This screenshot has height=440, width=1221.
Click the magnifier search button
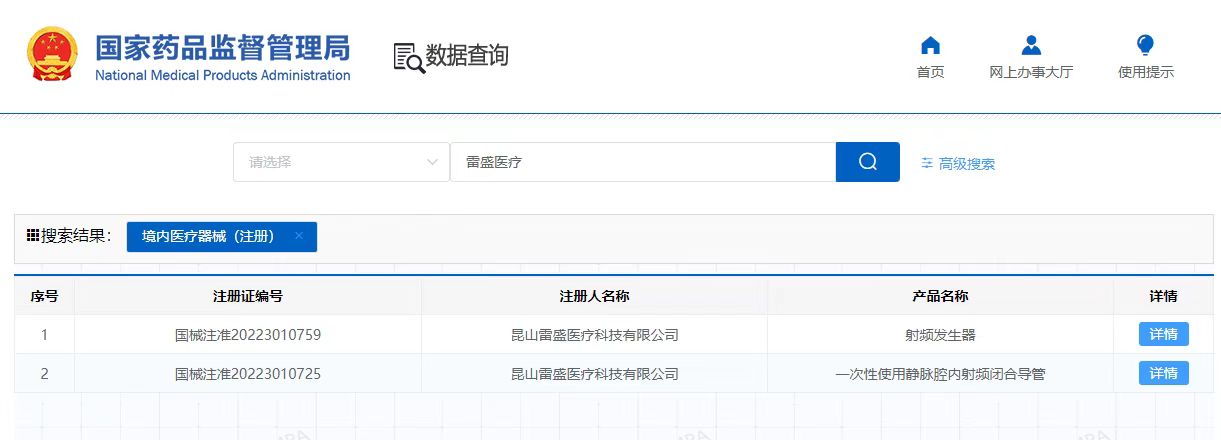[x=868, y=162]
